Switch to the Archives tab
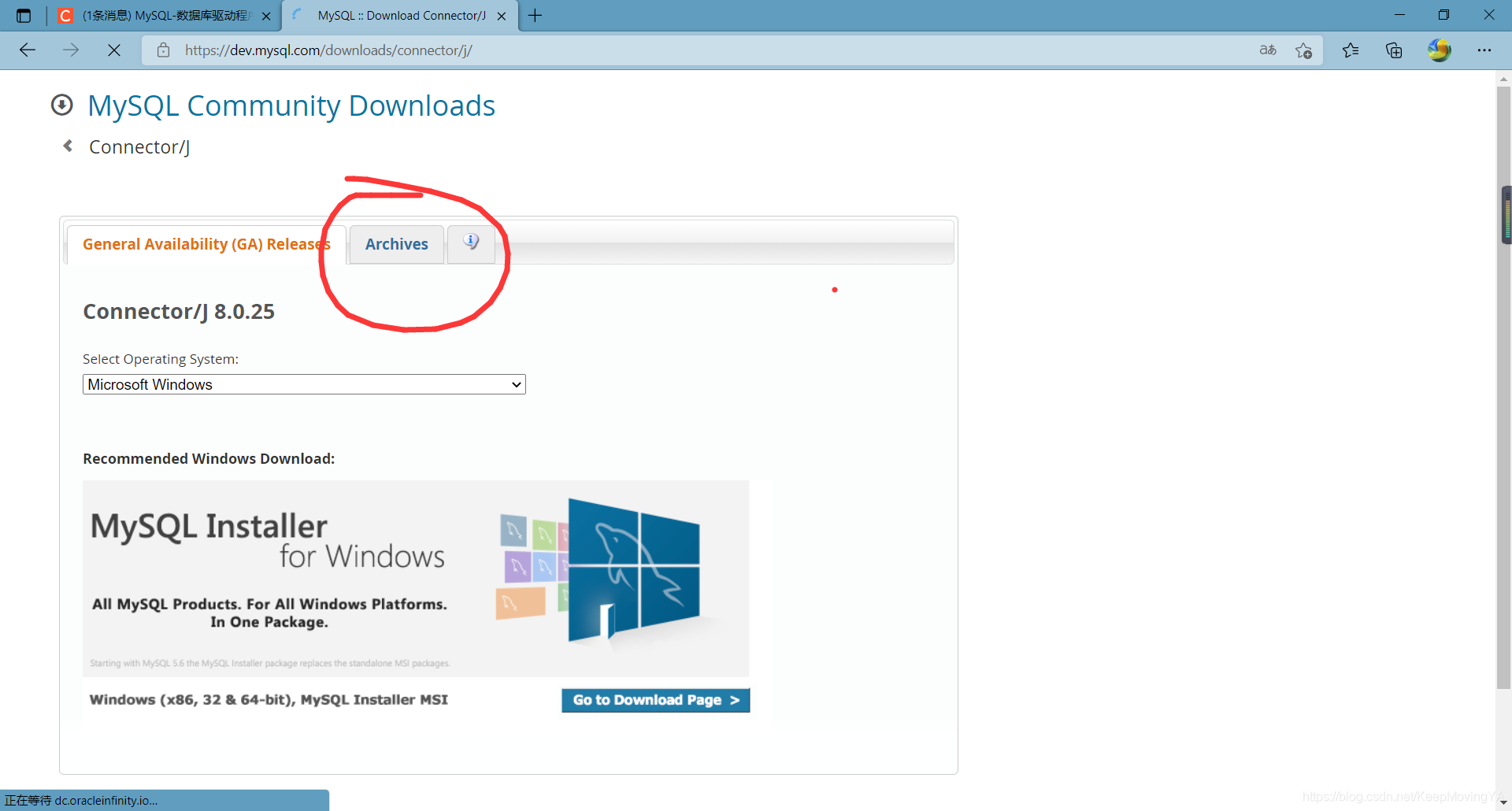This screenshot has height=811, width=1512. click(397, 244)
